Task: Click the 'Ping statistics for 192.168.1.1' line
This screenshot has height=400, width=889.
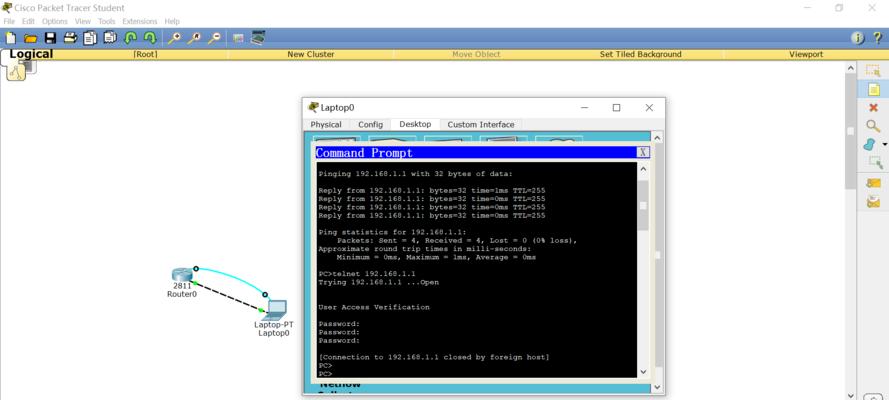Action: click(x=392, y=232)
